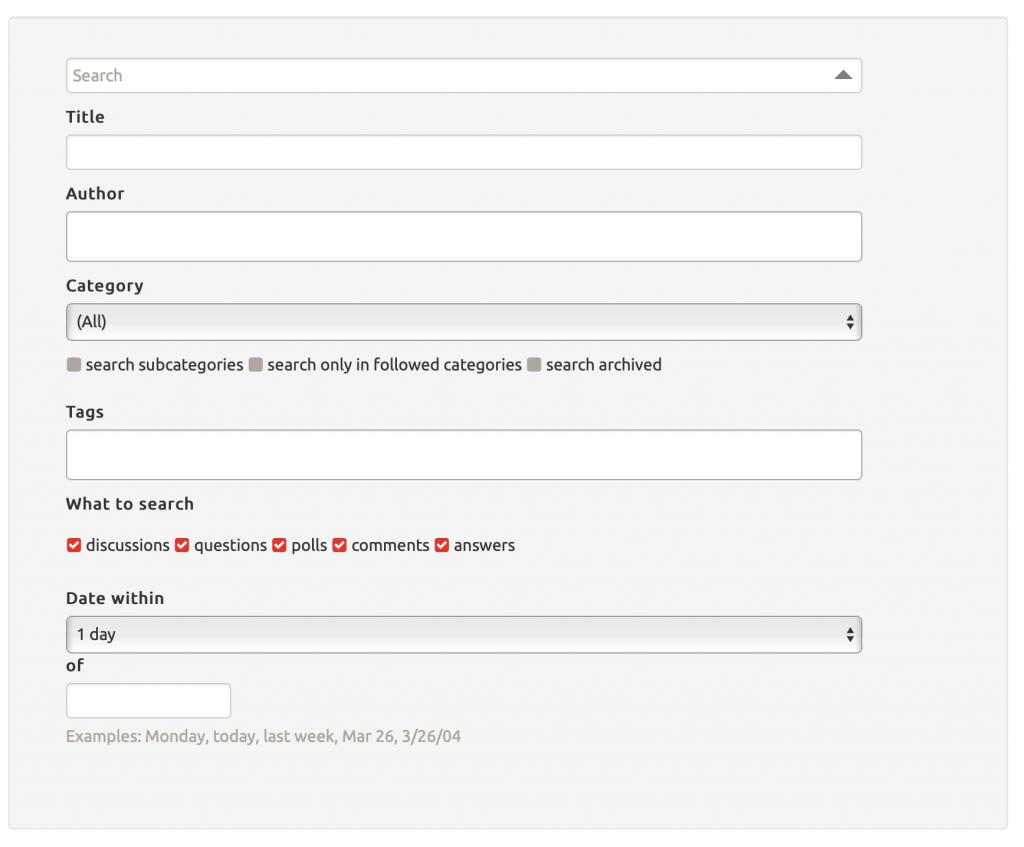
Task: Click the 'Examples: Monday, today, last week' hint text
Action: point(263,737)
